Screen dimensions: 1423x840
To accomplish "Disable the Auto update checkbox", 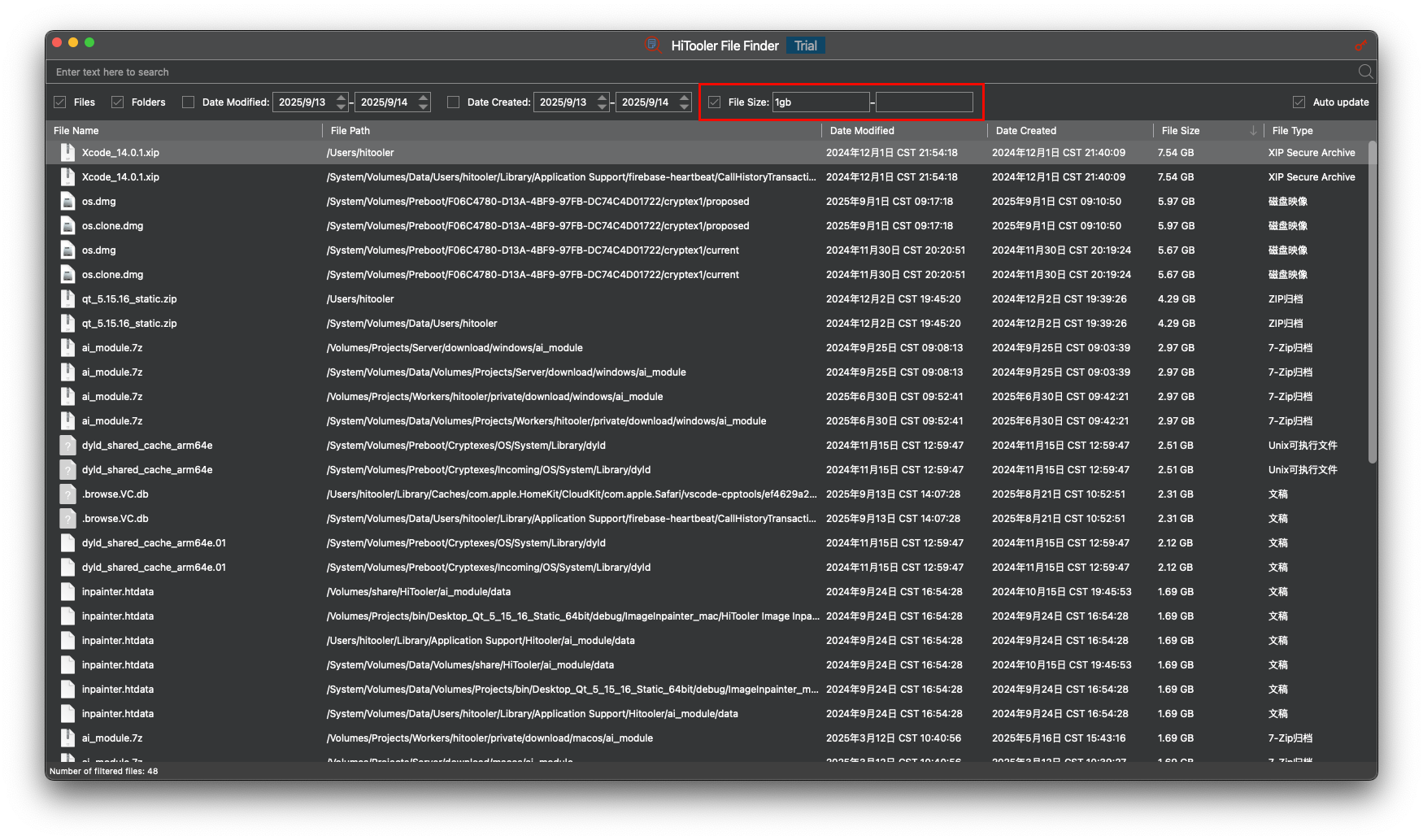I will pos(1299,102).
